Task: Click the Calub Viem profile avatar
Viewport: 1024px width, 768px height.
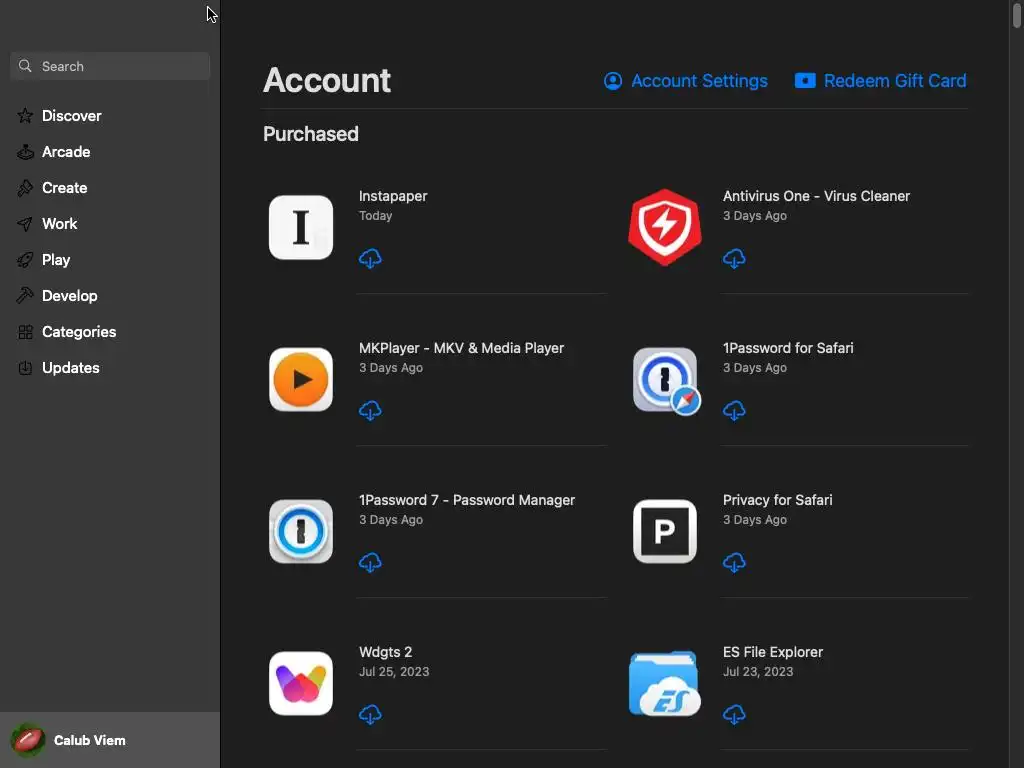Action: coord(28,740)
